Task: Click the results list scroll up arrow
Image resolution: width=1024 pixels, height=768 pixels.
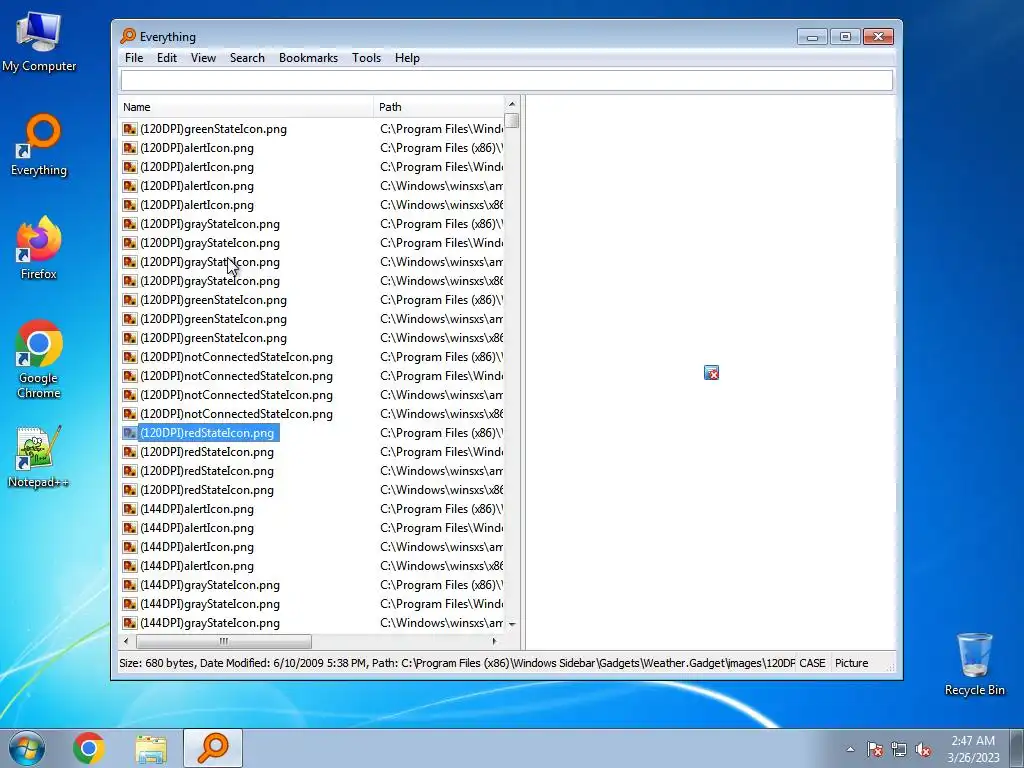Action: pos(512,104)
